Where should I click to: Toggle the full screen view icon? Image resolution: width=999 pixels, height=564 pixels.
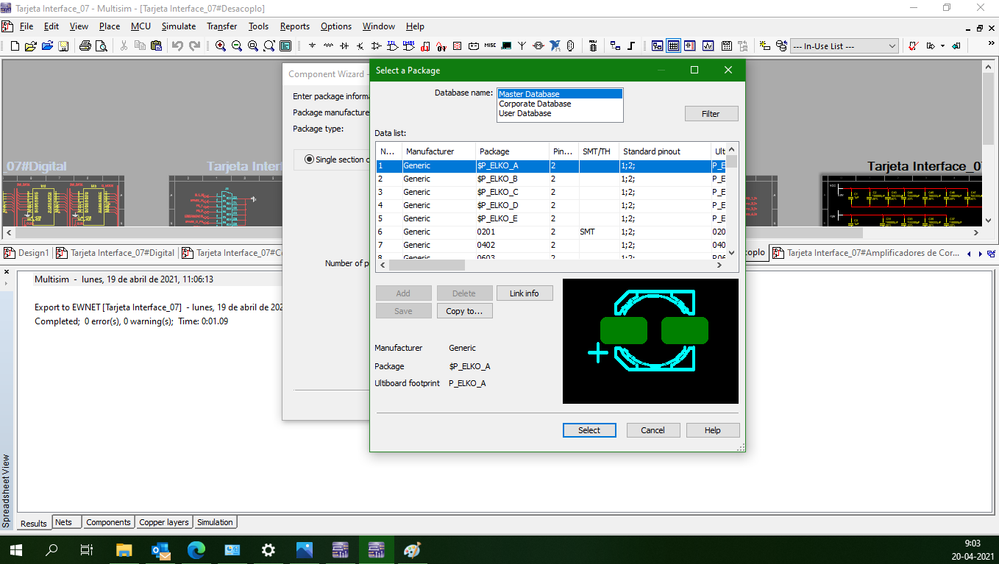(x=285, y=46)
